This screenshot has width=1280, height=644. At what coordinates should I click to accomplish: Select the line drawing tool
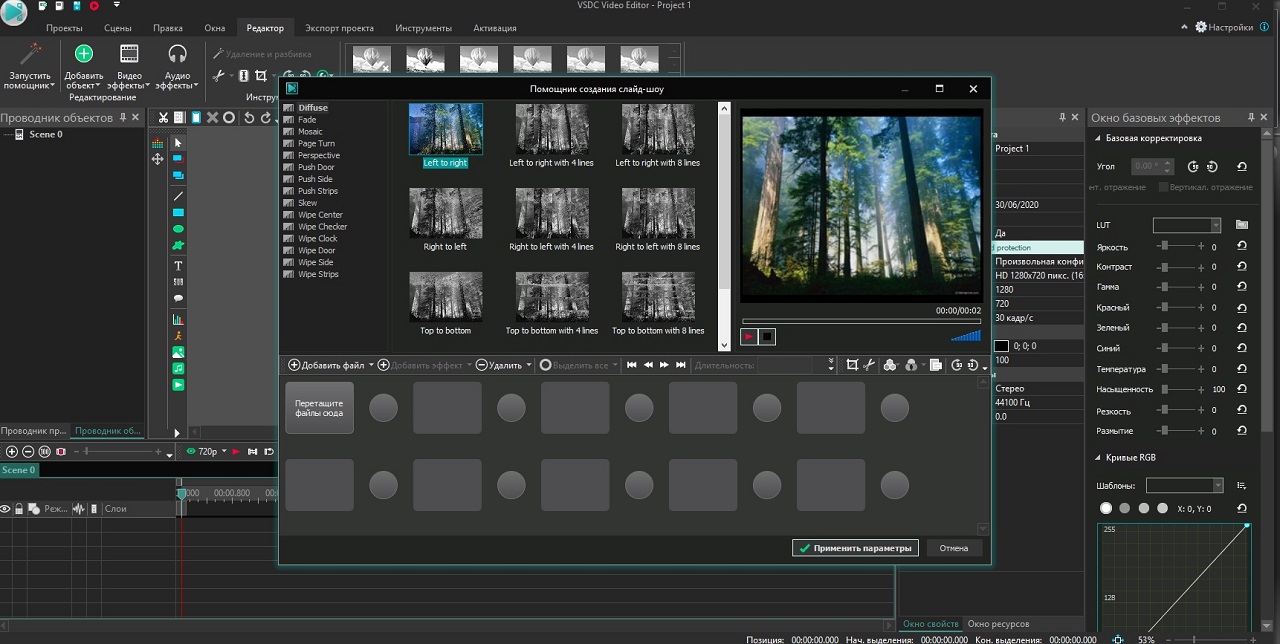[x=178, y=196]
